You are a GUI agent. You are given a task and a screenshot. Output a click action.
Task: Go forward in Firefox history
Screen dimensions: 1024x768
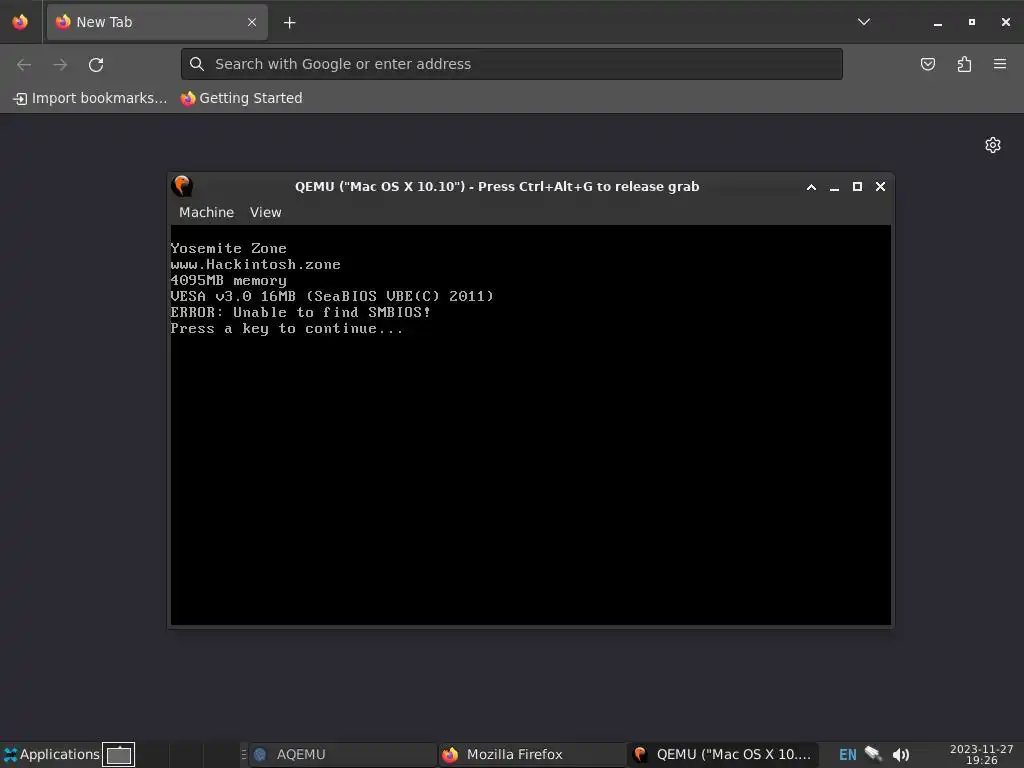(x=60, y=65)
